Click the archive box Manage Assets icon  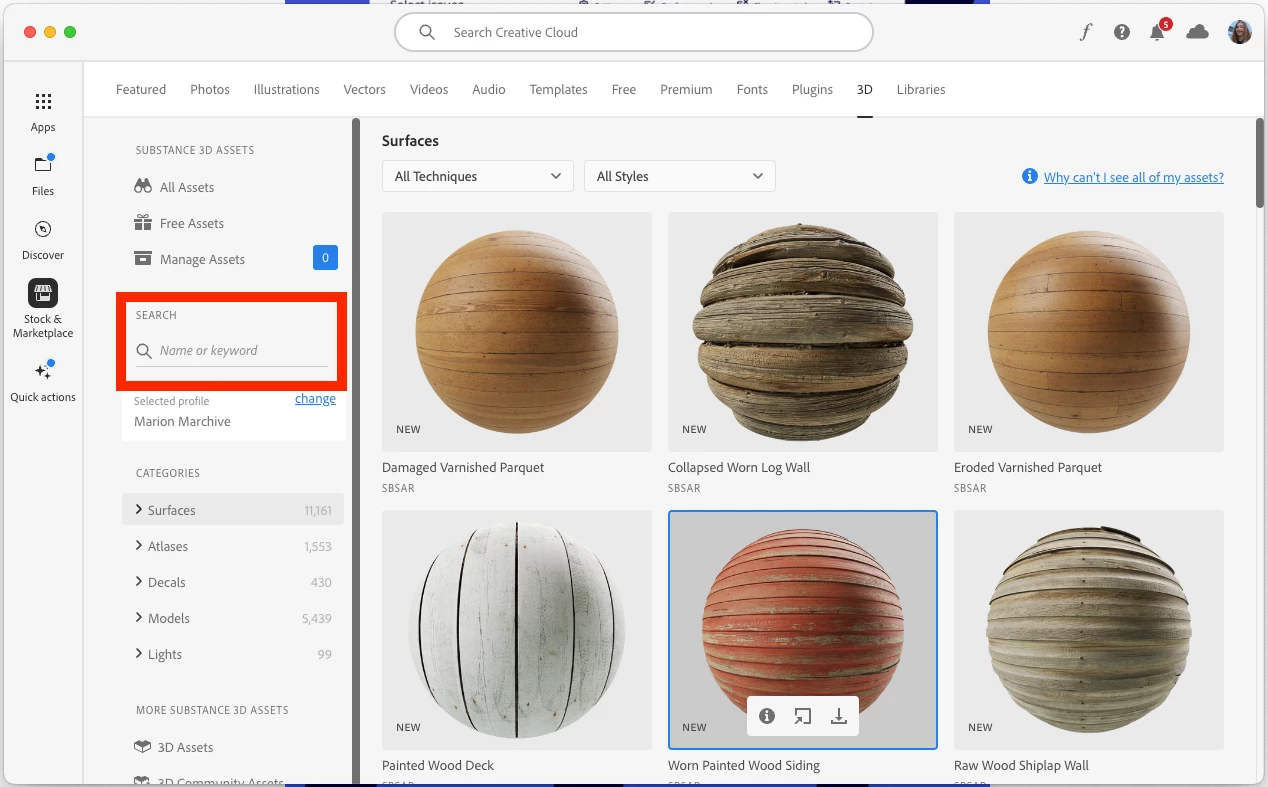point(143,258)
